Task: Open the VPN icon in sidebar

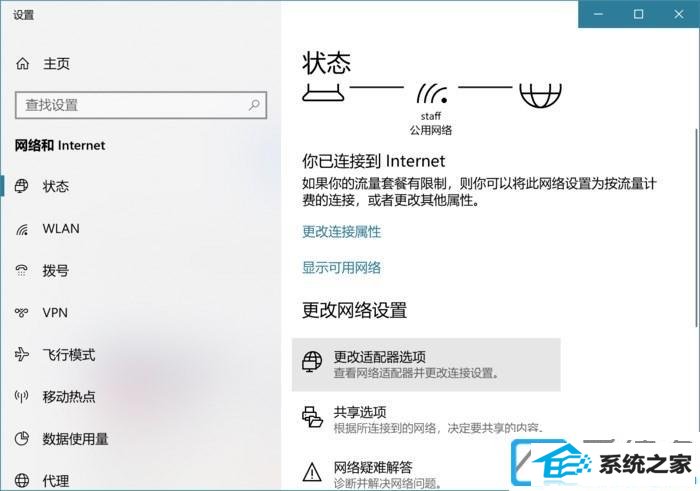Action: (21, 312)
